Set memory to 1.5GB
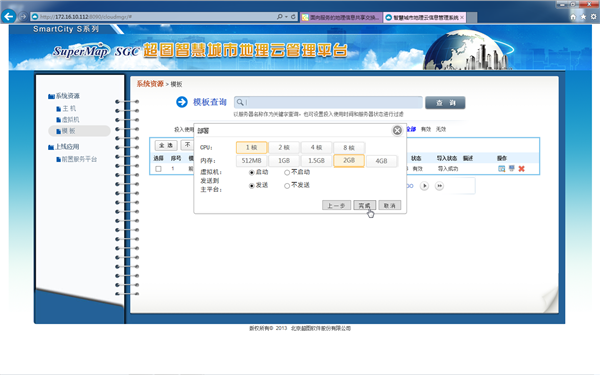Image resolution: width=600 pixels, height=375 pixels. (x=316, y=161)
